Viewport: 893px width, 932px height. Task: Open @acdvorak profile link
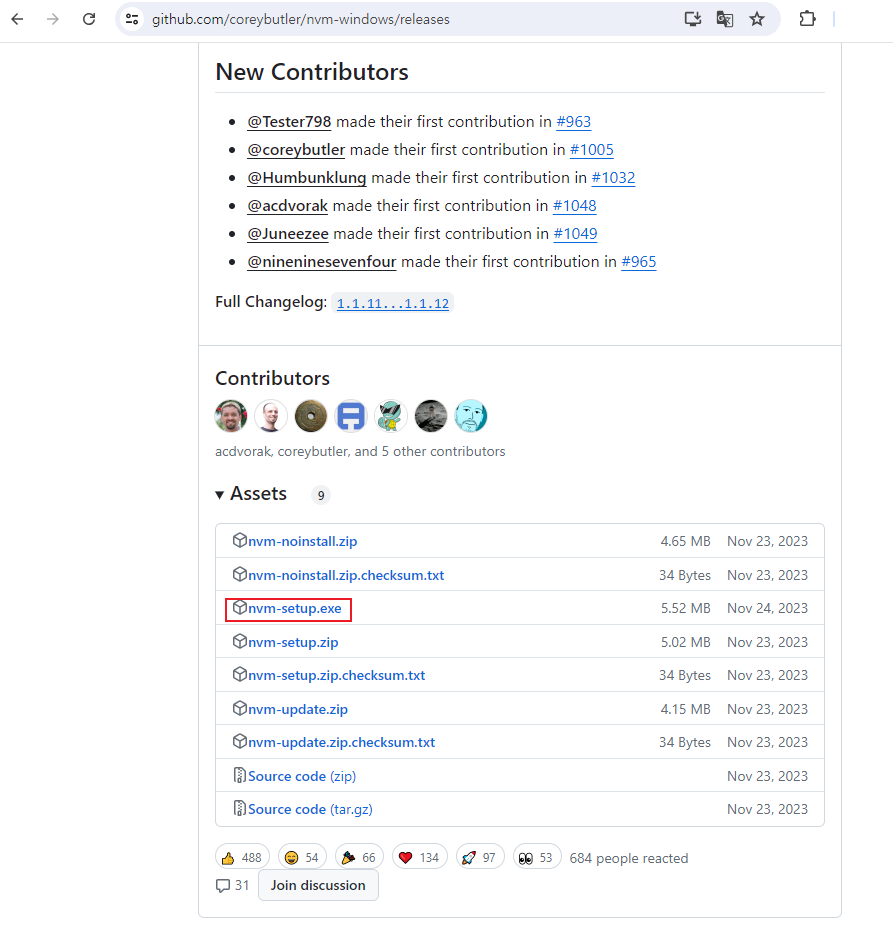pos(287,206)
